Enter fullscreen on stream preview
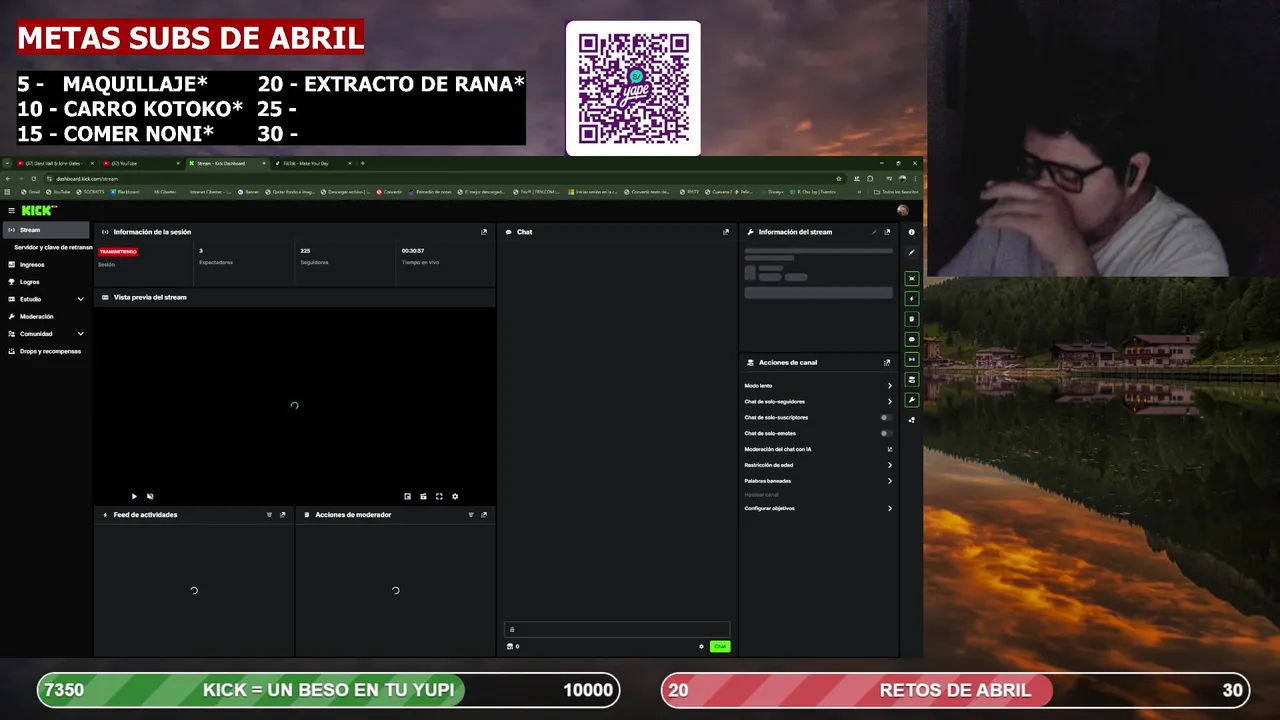The image size is (1280, 720). pyautogui.click(x=439, y=496)
